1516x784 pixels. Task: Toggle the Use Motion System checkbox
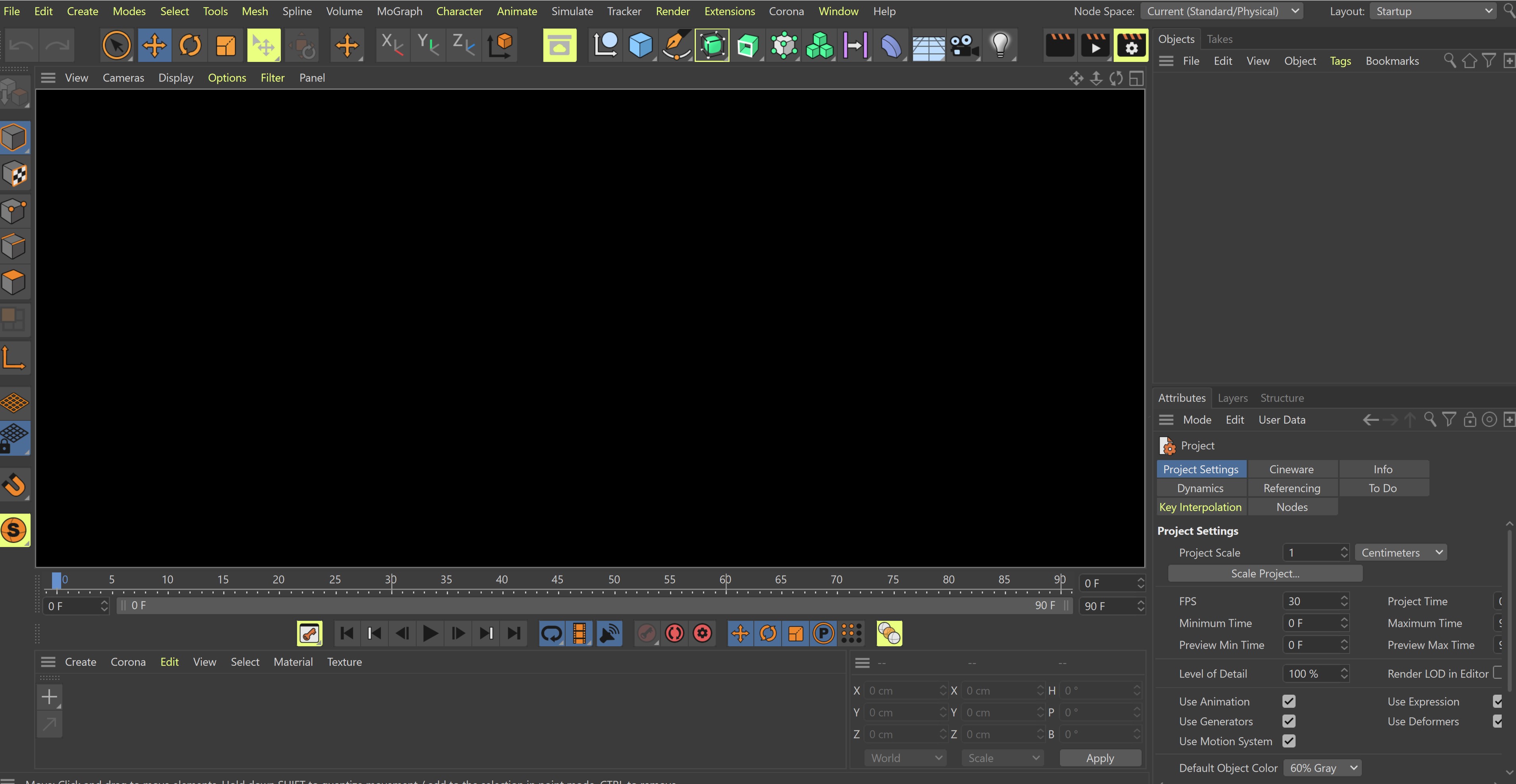(1289, 741)
